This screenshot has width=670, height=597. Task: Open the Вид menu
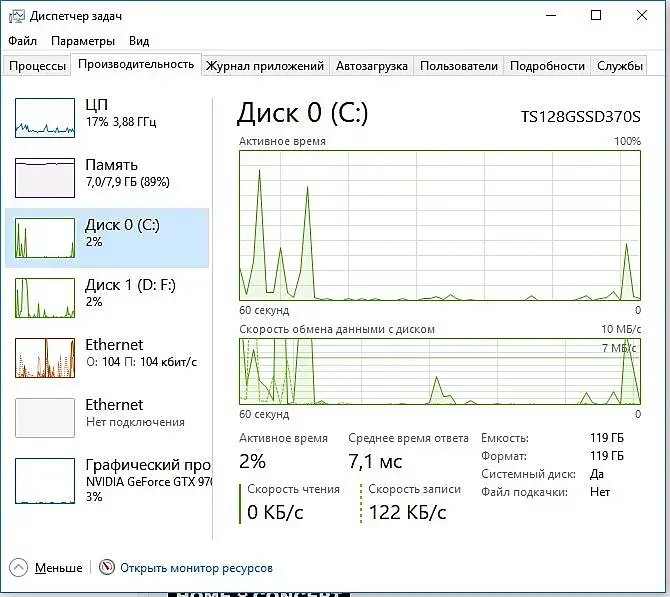click(139, 41)
